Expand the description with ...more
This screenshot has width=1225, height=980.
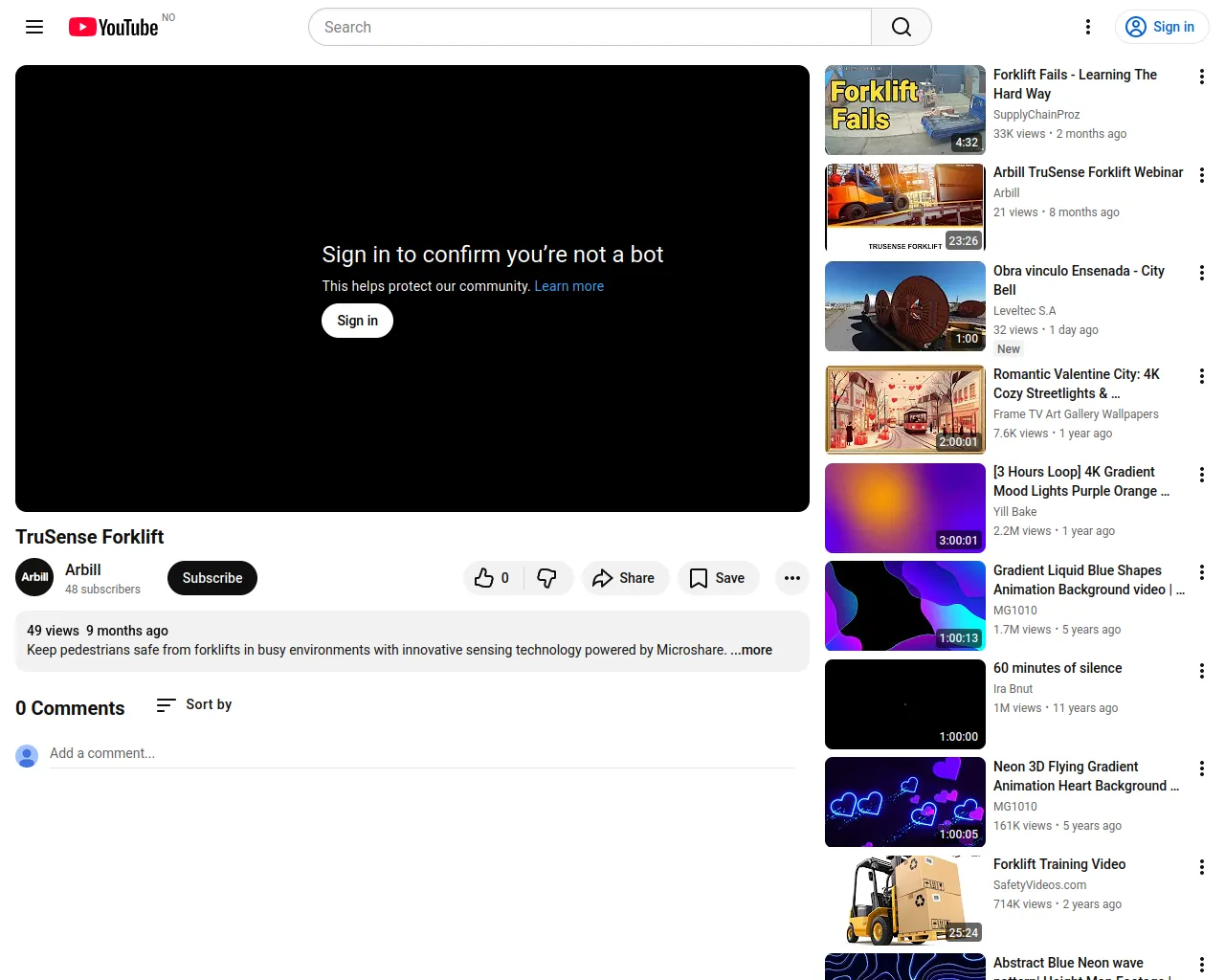751,650
